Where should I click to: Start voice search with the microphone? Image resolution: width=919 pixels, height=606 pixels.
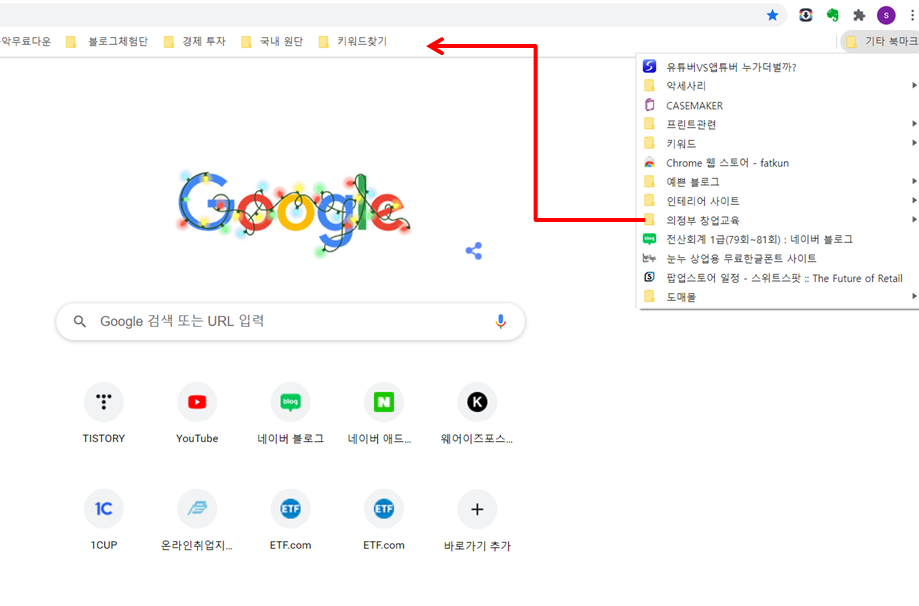(501, 321)
